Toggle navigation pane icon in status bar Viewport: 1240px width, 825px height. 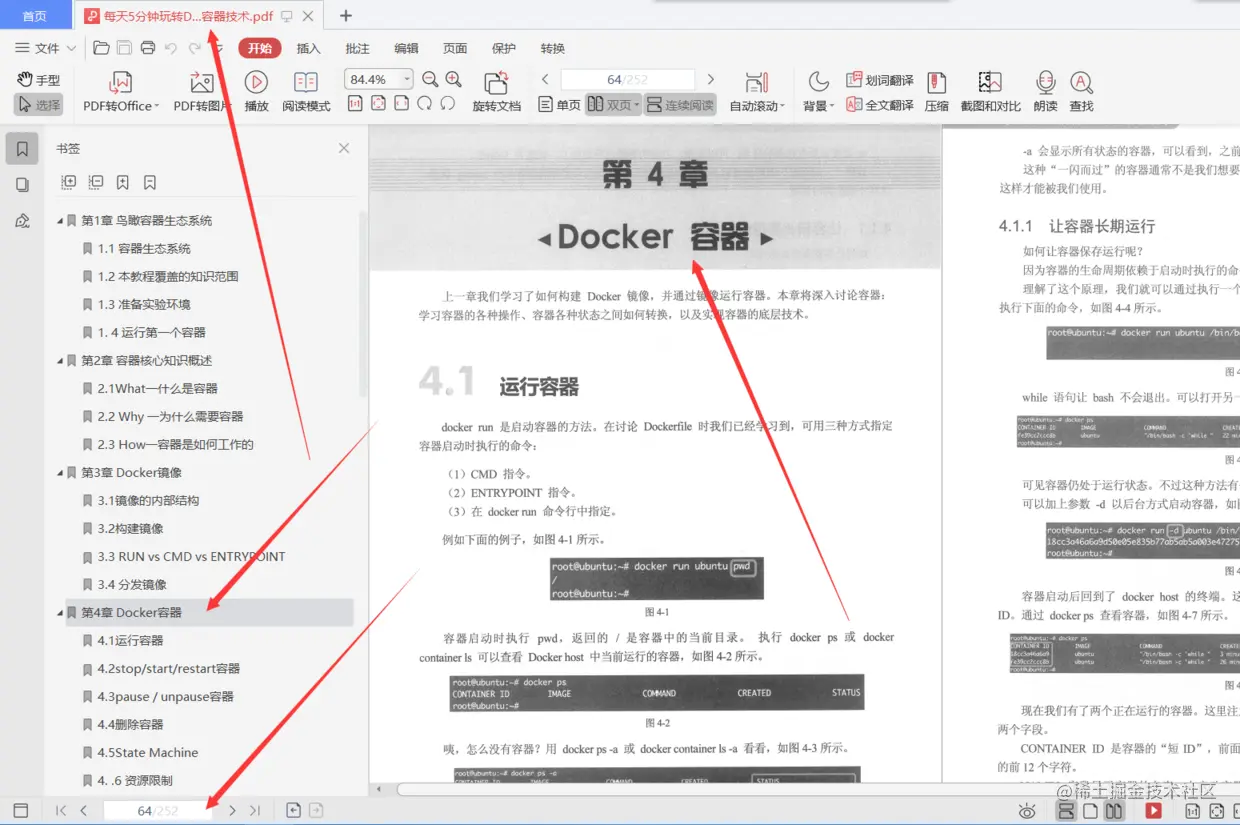pyautogui.click(x=20, y=811)
